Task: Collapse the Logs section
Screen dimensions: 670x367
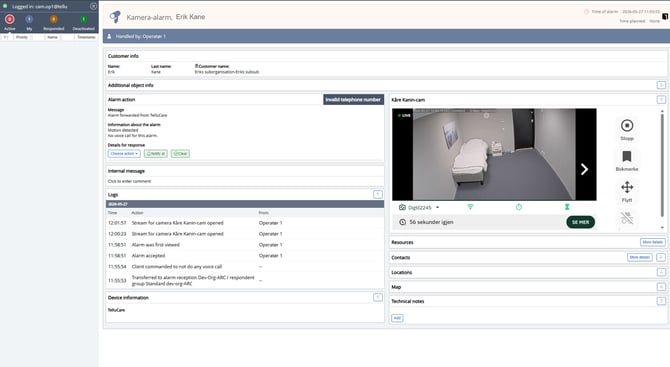Action: pos(378,194)
